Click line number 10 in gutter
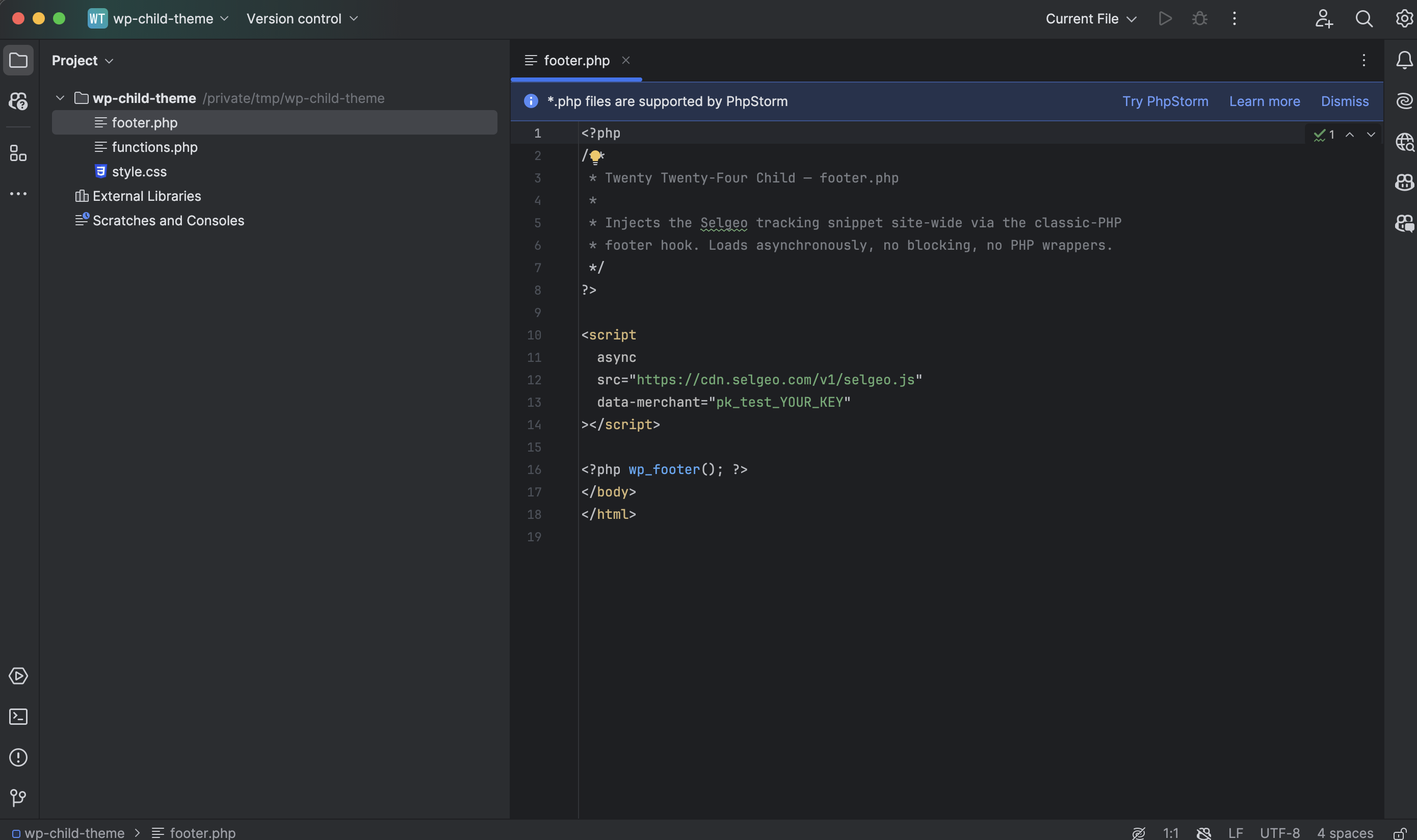The width and height of the screenshot is (1417, 840). (534, 335)
